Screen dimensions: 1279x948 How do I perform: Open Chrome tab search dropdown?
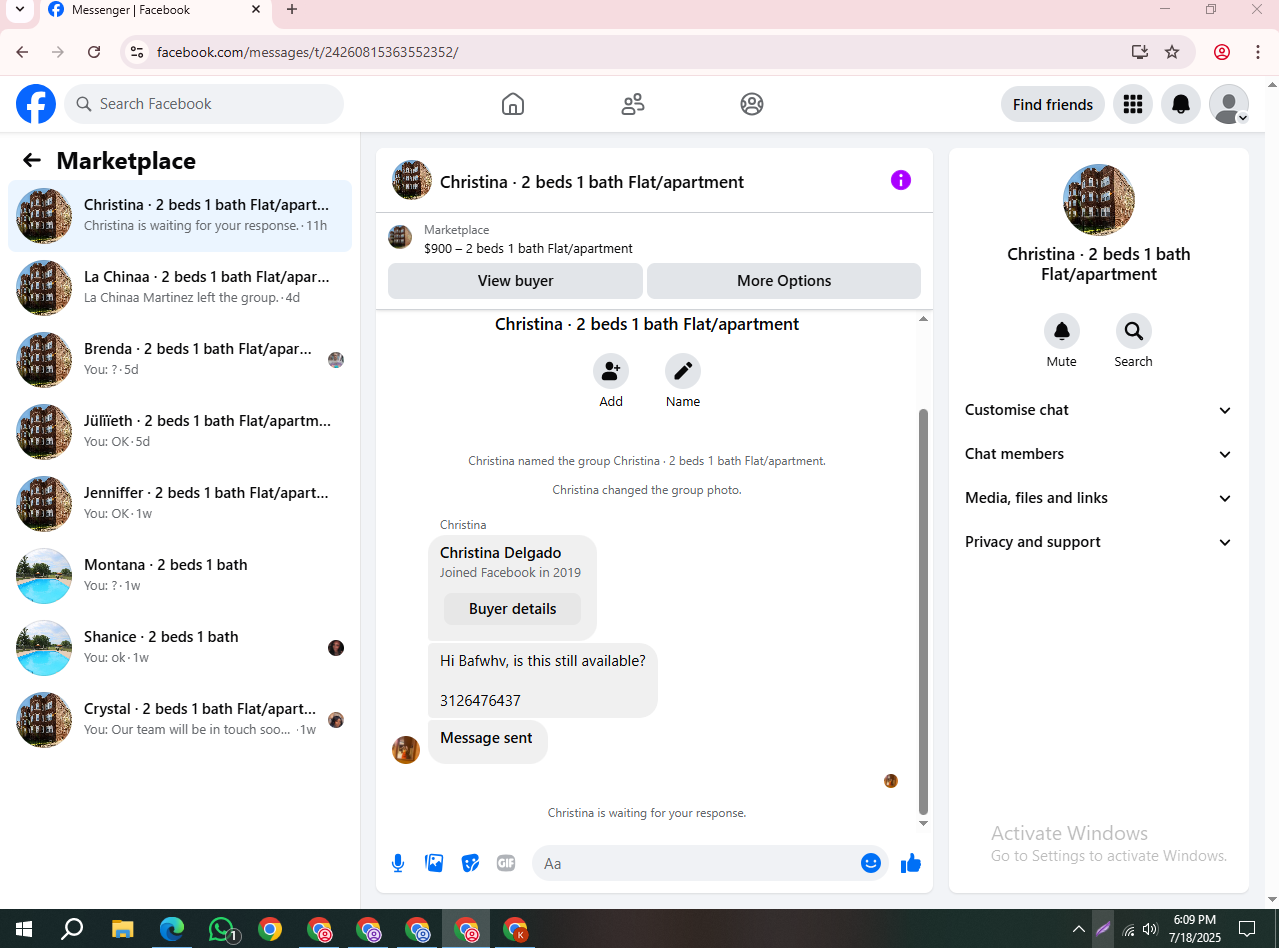tap(18, 10)
